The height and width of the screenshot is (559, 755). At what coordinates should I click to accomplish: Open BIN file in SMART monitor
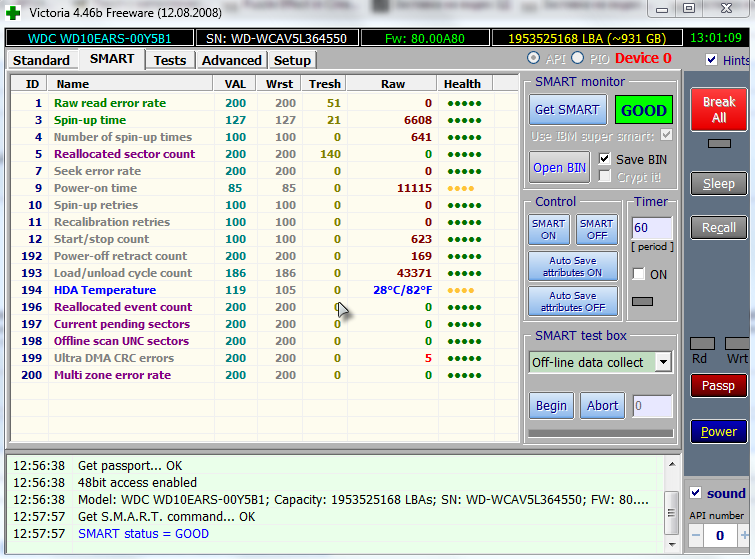coord(560,167)
